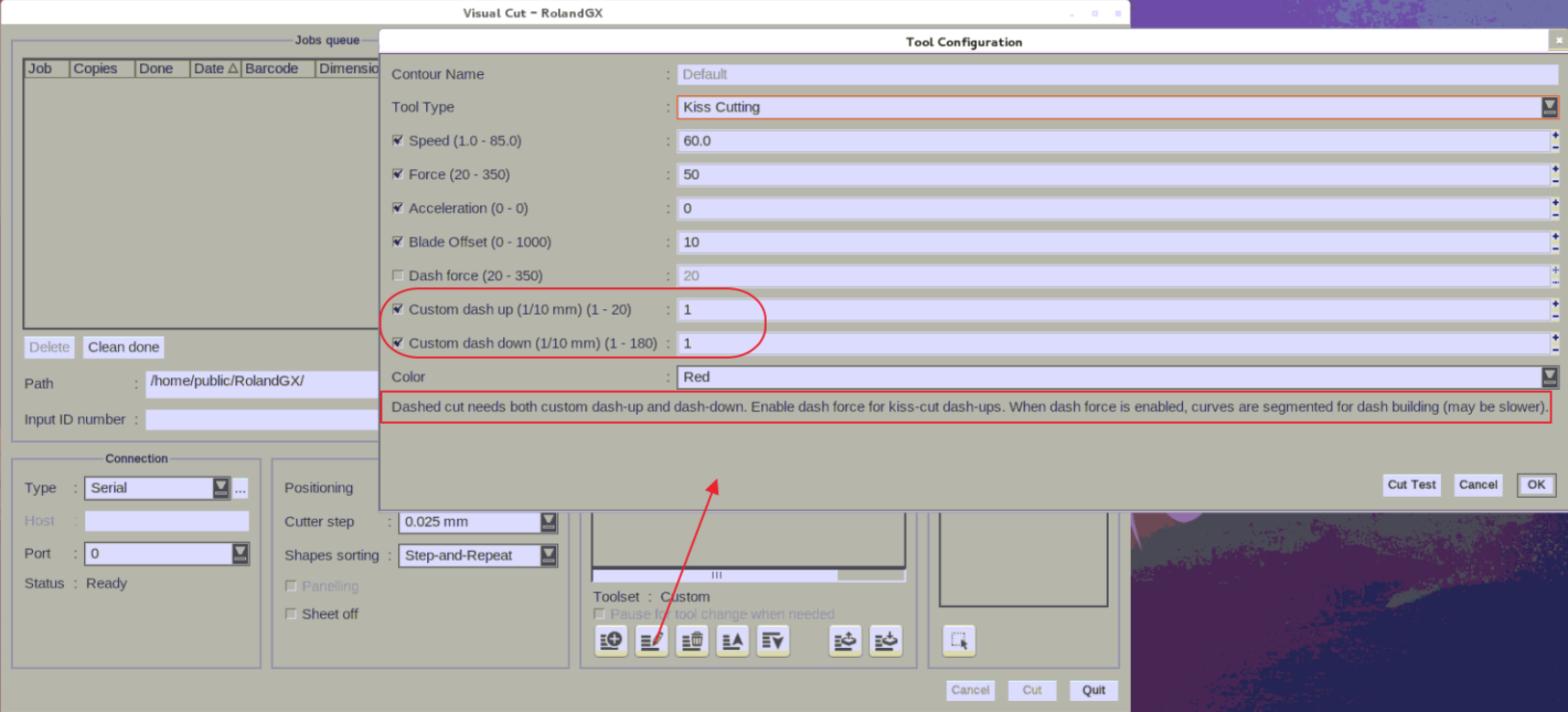Click the edit tool pencil icon
The height and width of the screenshot is (712, 1568).
pyautogui.click(x=651, y=641)
